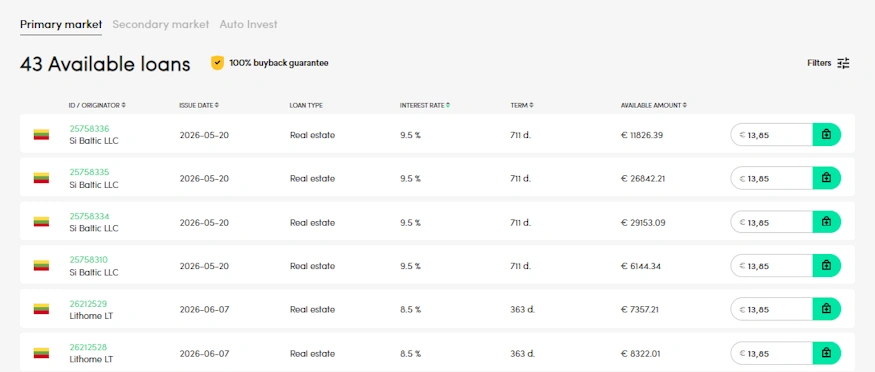Click the € 6144.34 available amount
The height and width of the screenshot is (372, 875).
pyautogui.click(x=641, y=266)
